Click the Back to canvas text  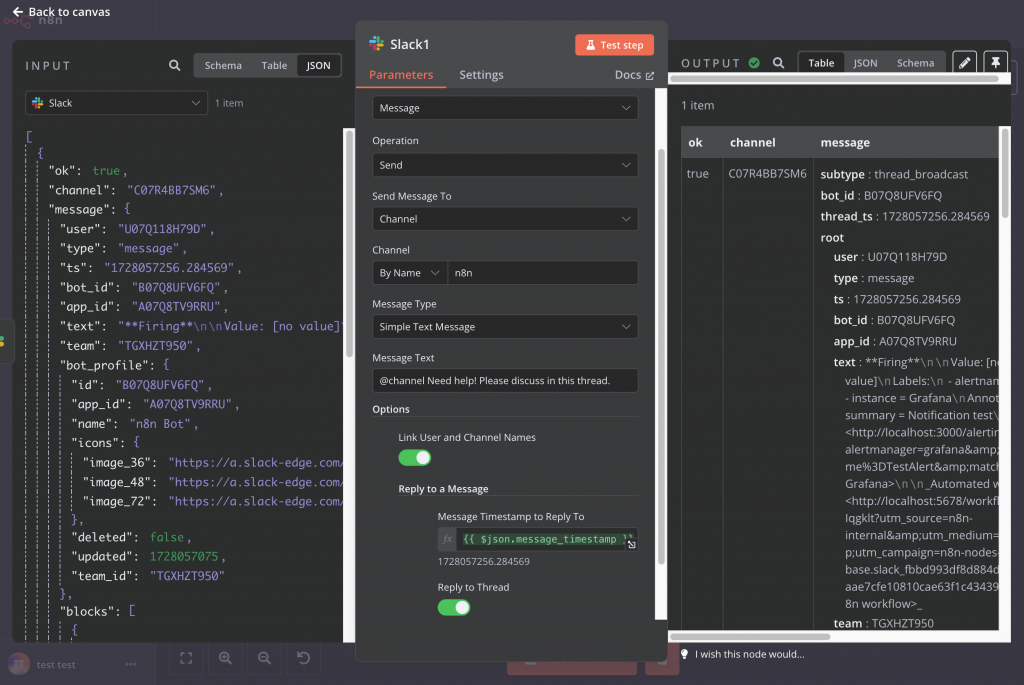click(69, 12)
